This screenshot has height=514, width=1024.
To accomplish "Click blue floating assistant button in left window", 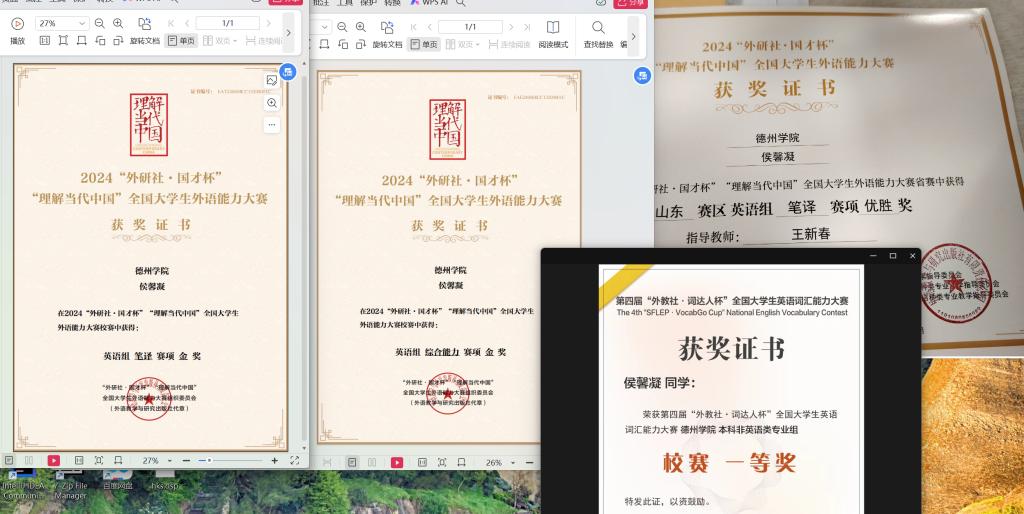I will coord(287,72).
